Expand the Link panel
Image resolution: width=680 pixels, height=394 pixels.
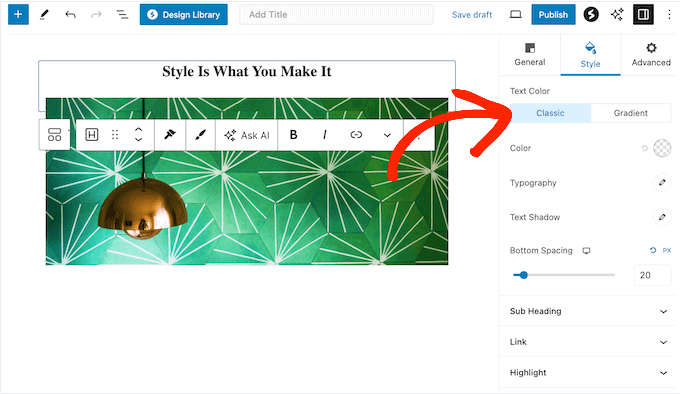588,342
